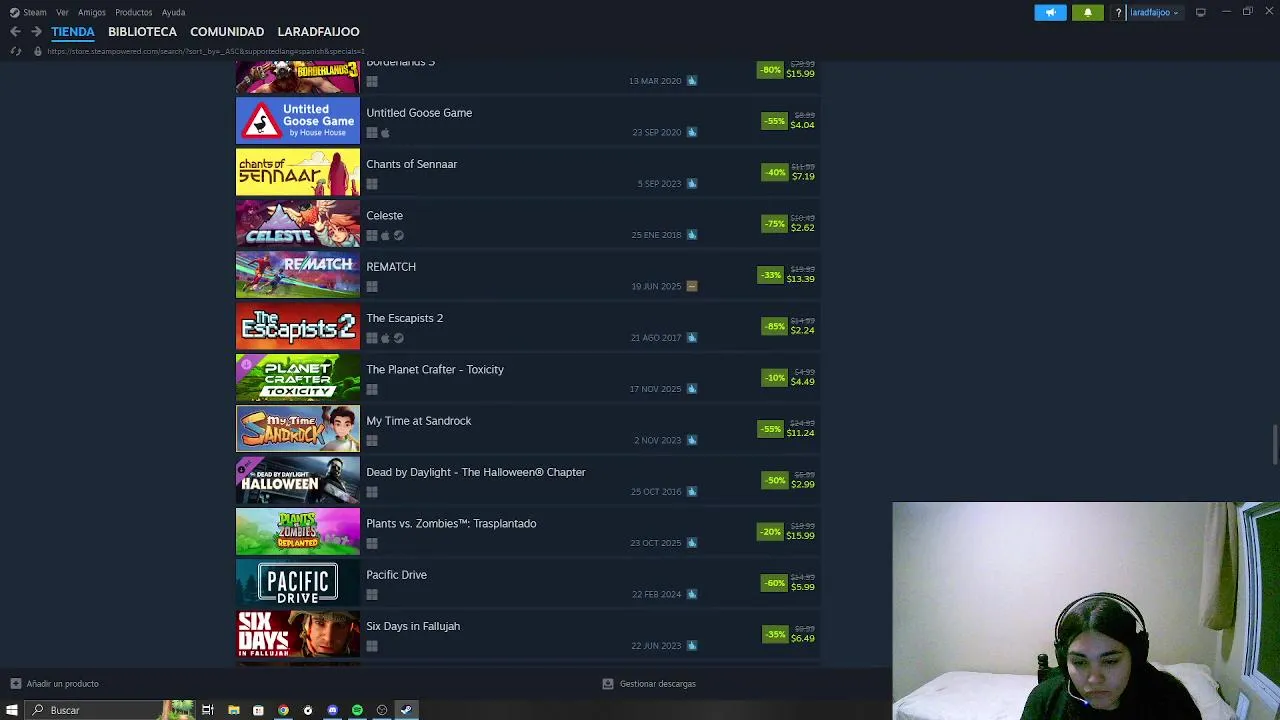The height and width of the screenshot is (720, 1280).
Task: Switch to the TIENDA tab
Action: (x=73, y=32)
